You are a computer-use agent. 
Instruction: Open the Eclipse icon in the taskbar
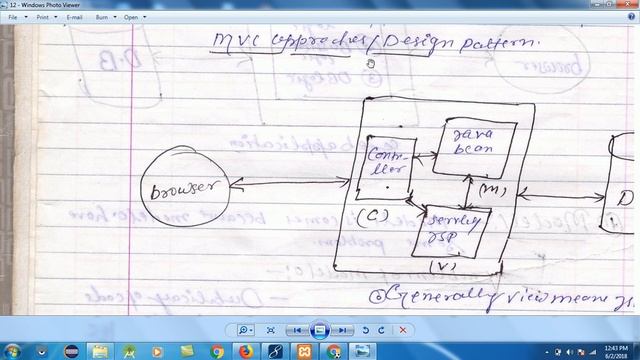coord(71,351)
